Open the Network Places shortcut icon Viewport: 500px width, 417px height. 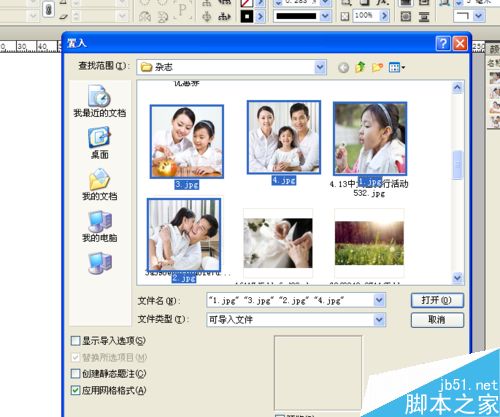[x=100, y=263]
